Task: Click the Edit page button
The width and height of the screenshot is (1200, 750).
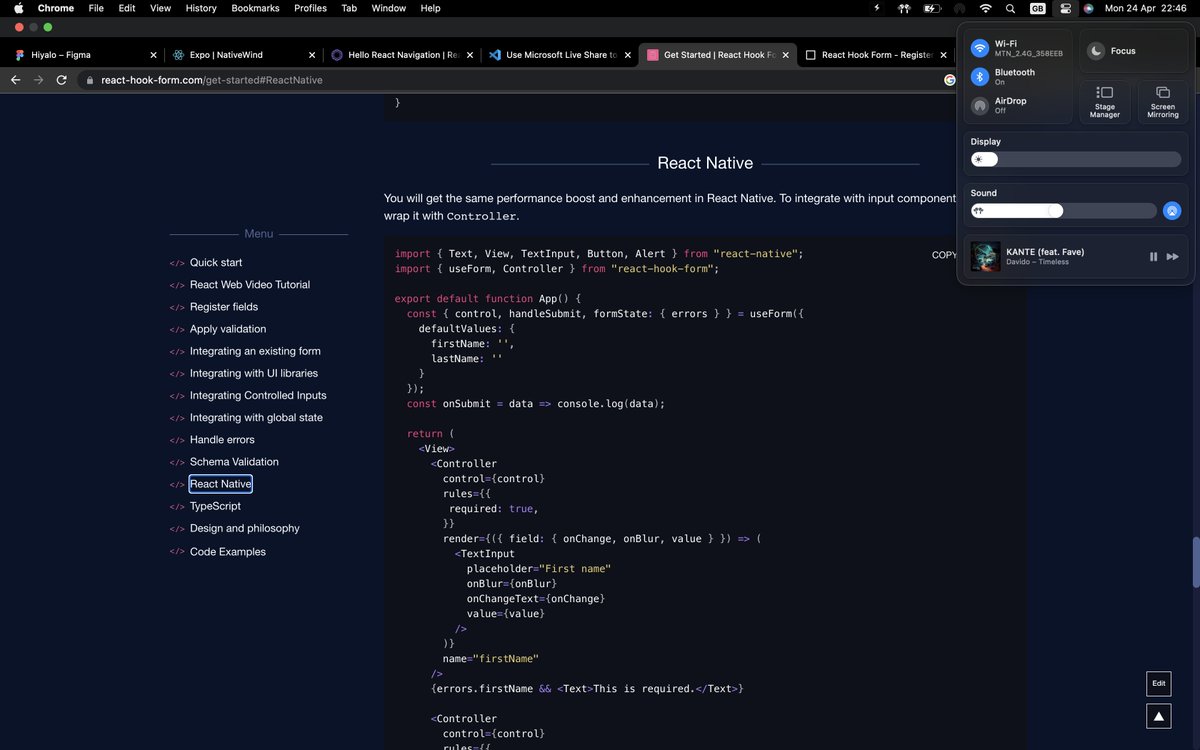Action: 1158,683
